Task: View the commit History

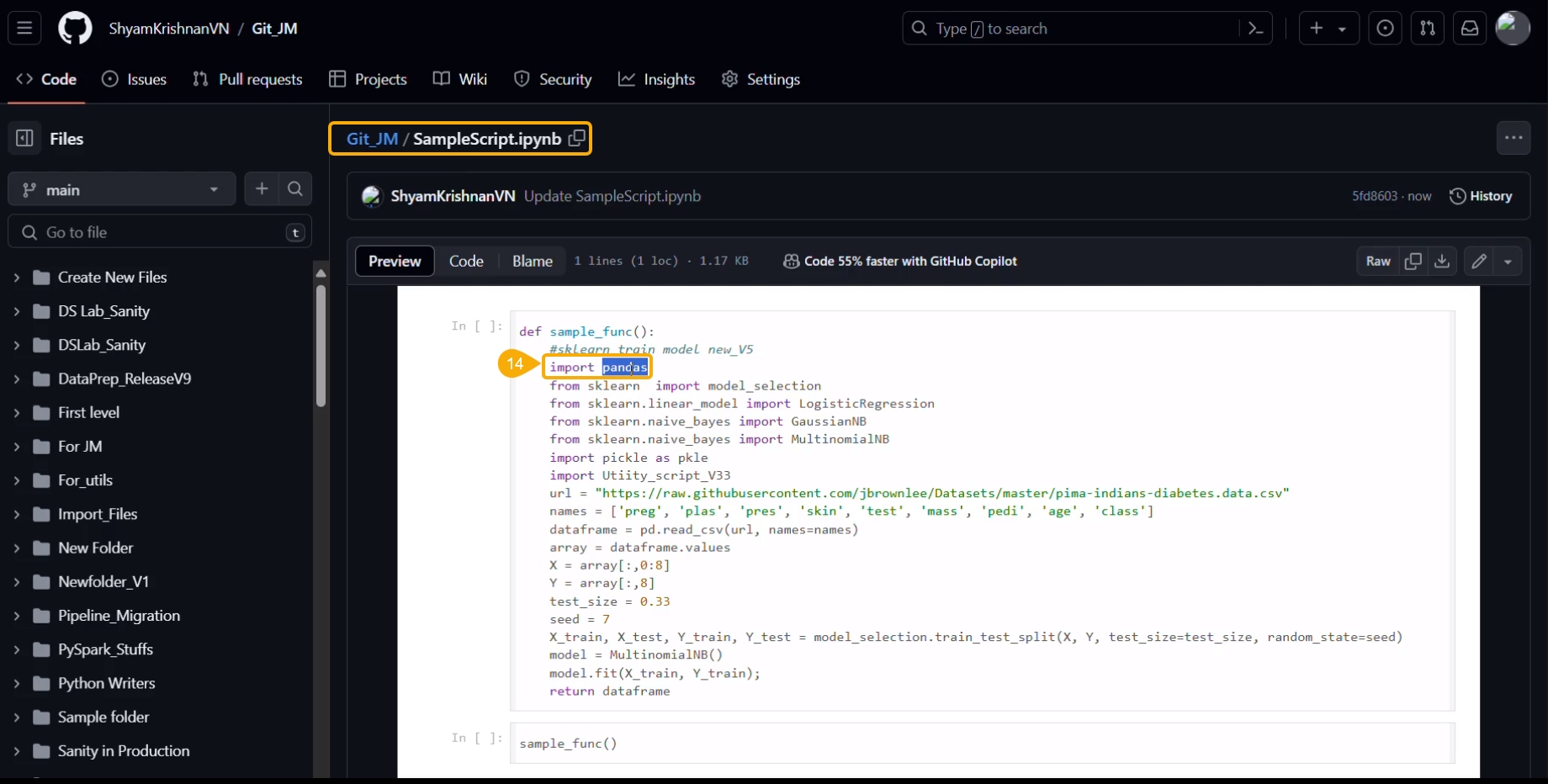Action: 1481,196
